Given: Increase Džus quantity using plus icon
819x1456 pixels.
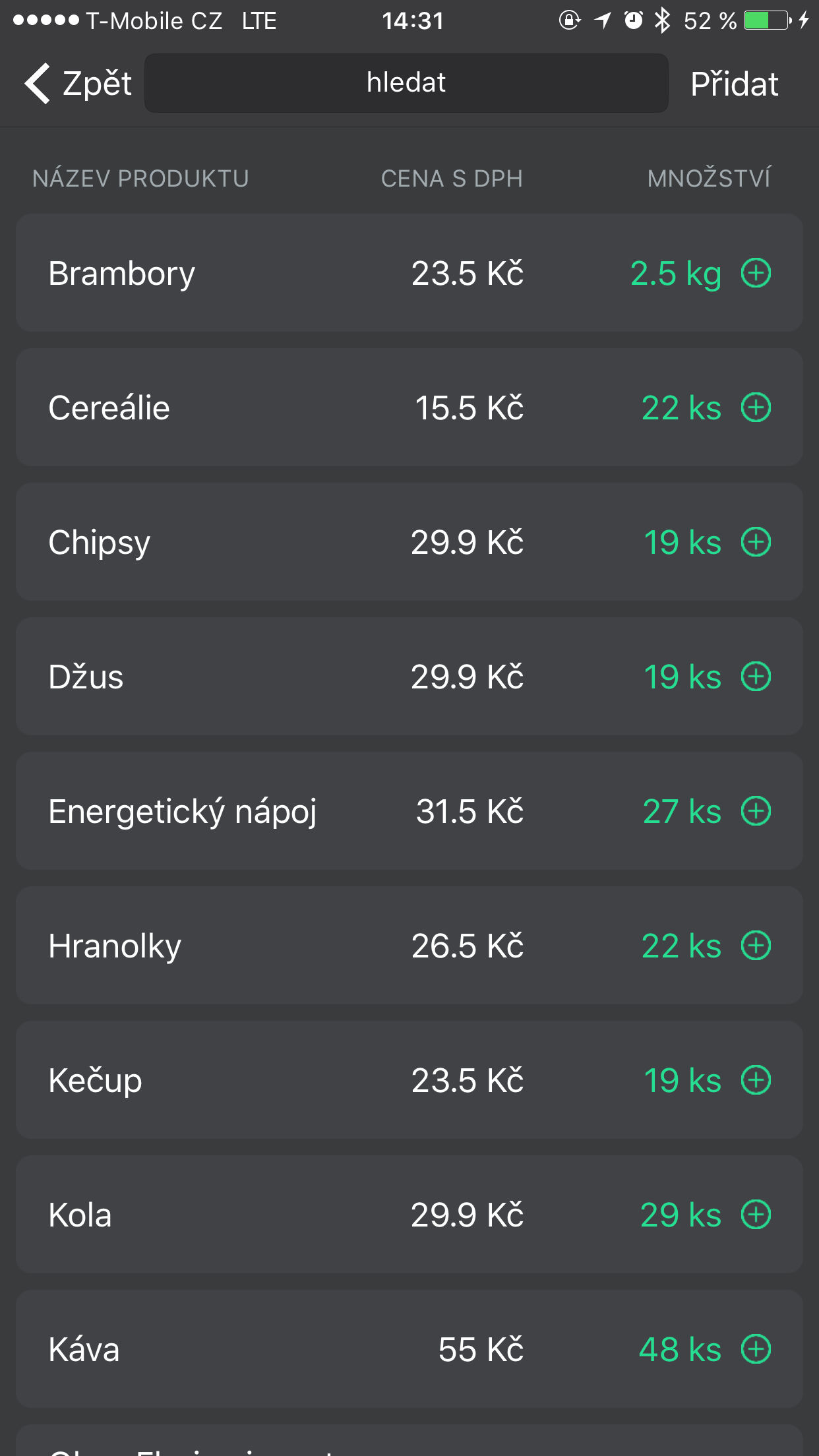Looking at the screenshot, I should tap(756, 677).
